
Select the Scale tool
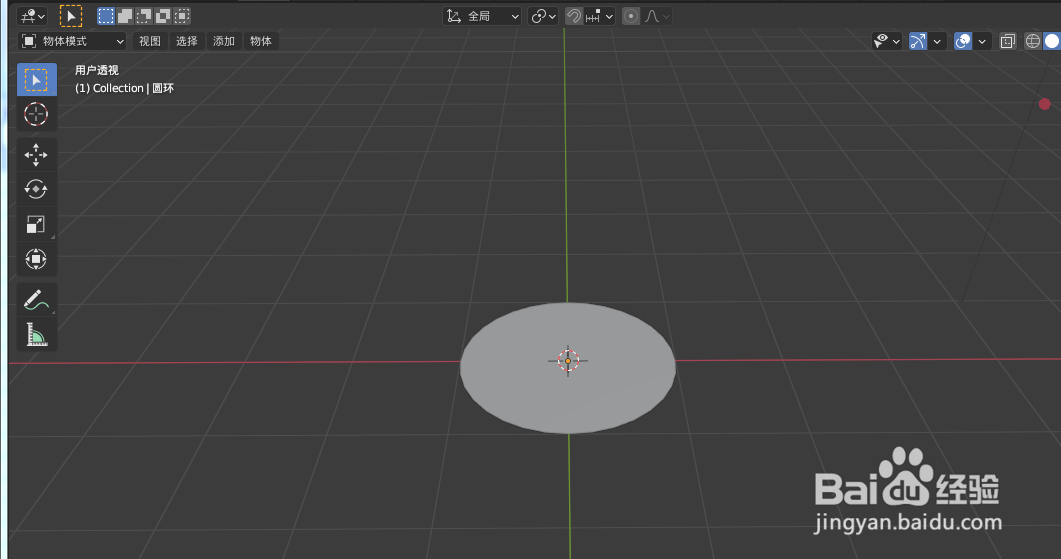[x=37, y=224]
